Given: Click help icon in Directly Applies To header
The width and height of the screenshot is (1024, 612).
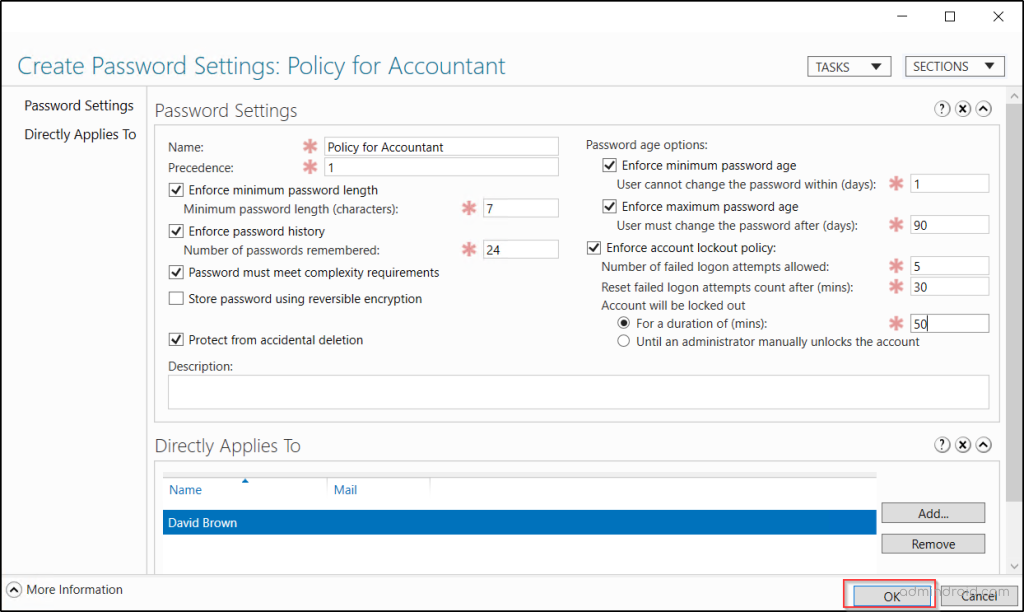Looking at the screenshot, I should coord(942,445).
